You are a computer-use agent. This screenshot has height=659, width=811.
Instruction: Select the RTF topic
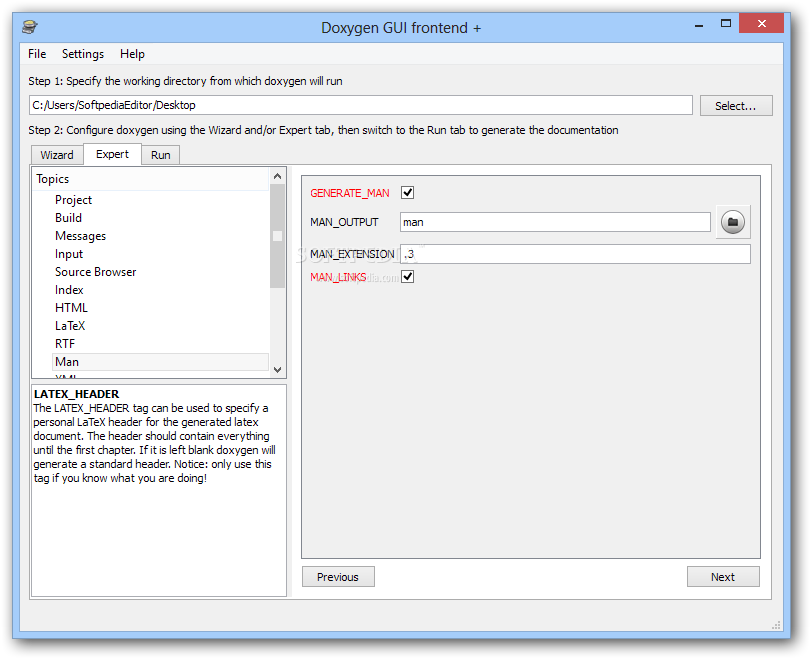pyautogui.click(x=65, y=344)
